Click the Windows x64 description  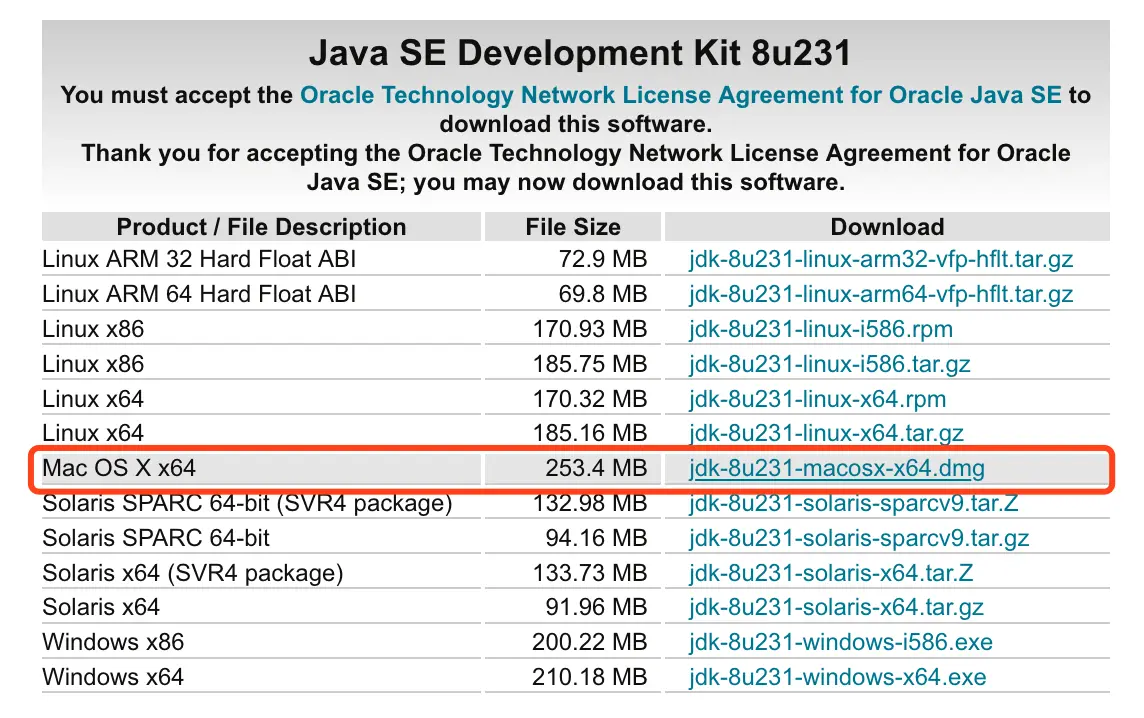(x=113, y=677)
